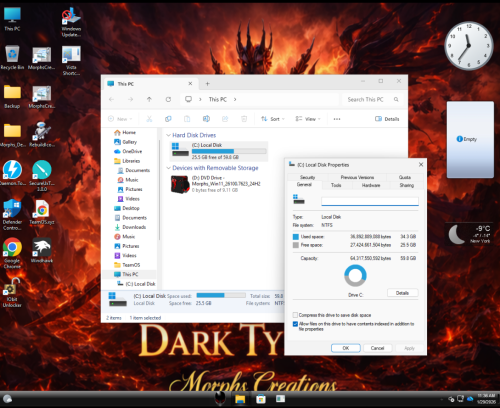500x408 pixels.
Task: Click File Explorer icon on the taskbar
Action: pyautogui.click(x=240, y=399)
